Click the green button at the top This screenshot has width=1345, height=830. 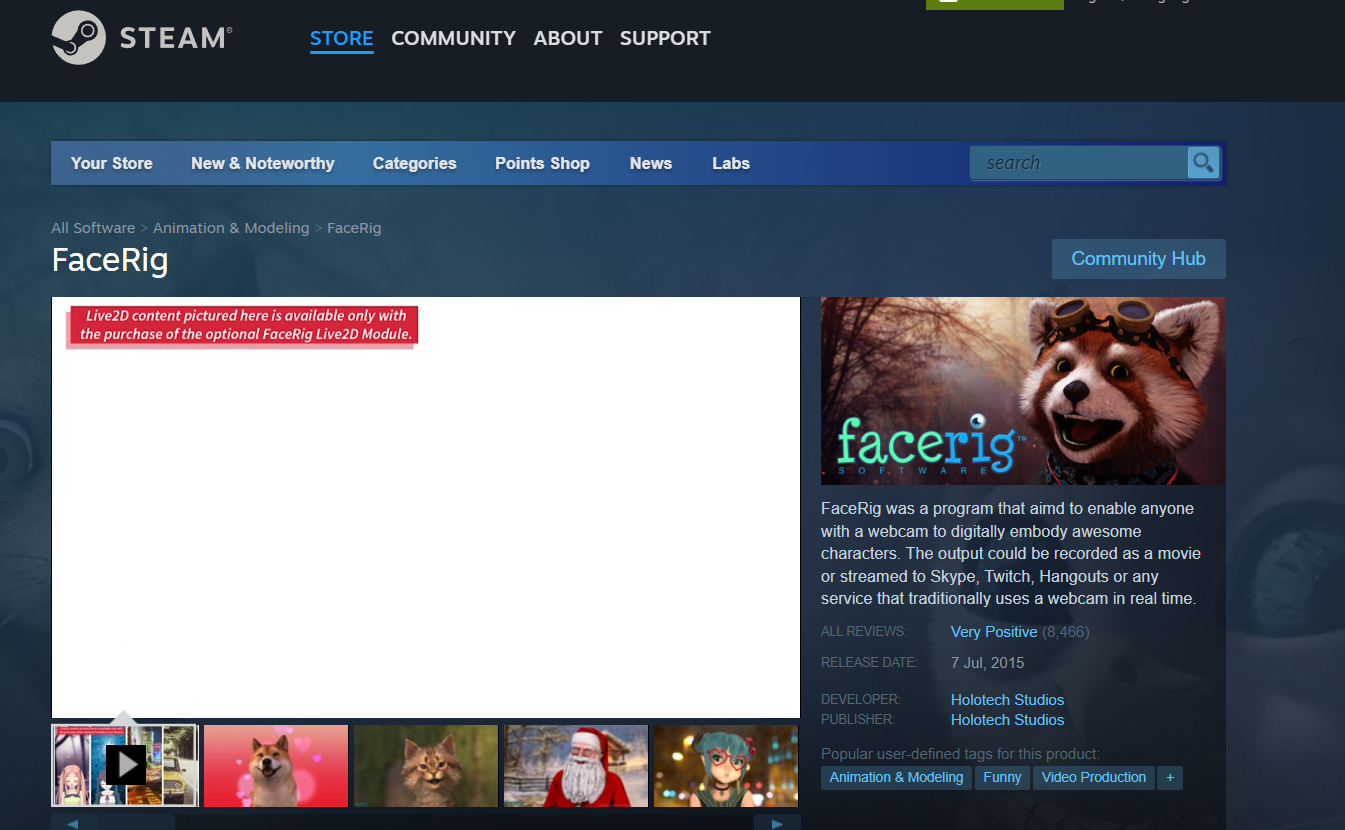click(995, 4)
